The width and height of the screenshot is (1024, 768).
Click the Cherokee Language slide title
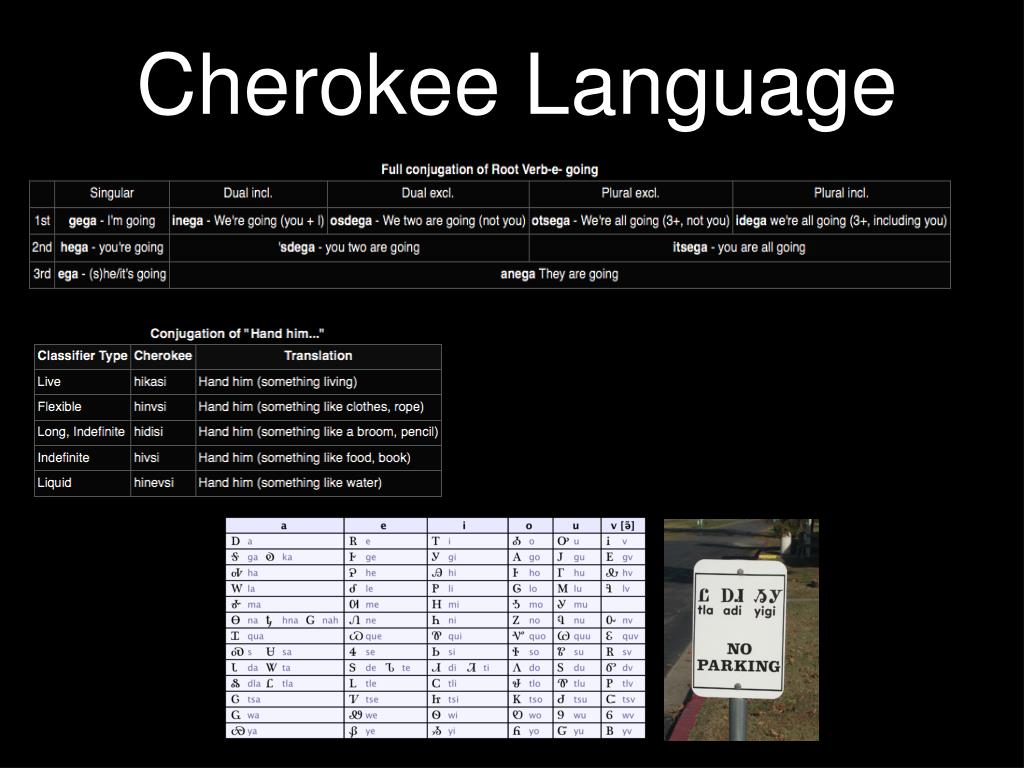[x=516, y=87]
